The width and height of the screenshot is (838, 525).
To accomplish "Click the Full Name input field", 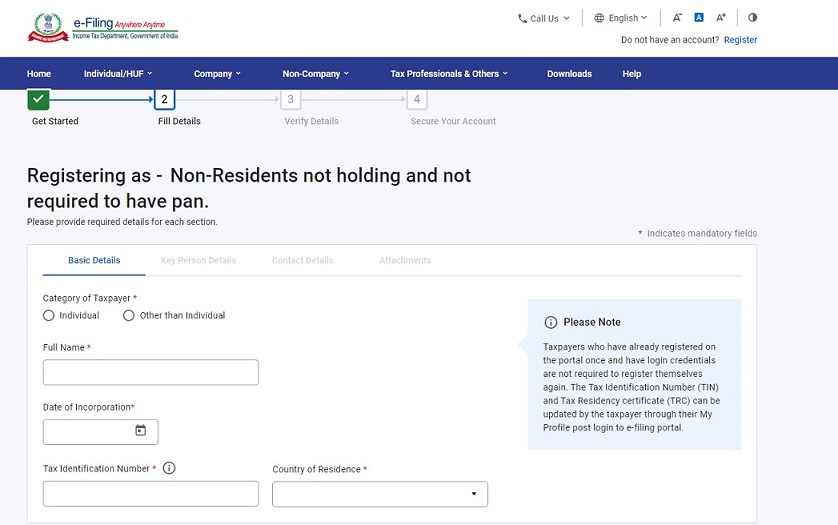I will [x=150, y=373].
